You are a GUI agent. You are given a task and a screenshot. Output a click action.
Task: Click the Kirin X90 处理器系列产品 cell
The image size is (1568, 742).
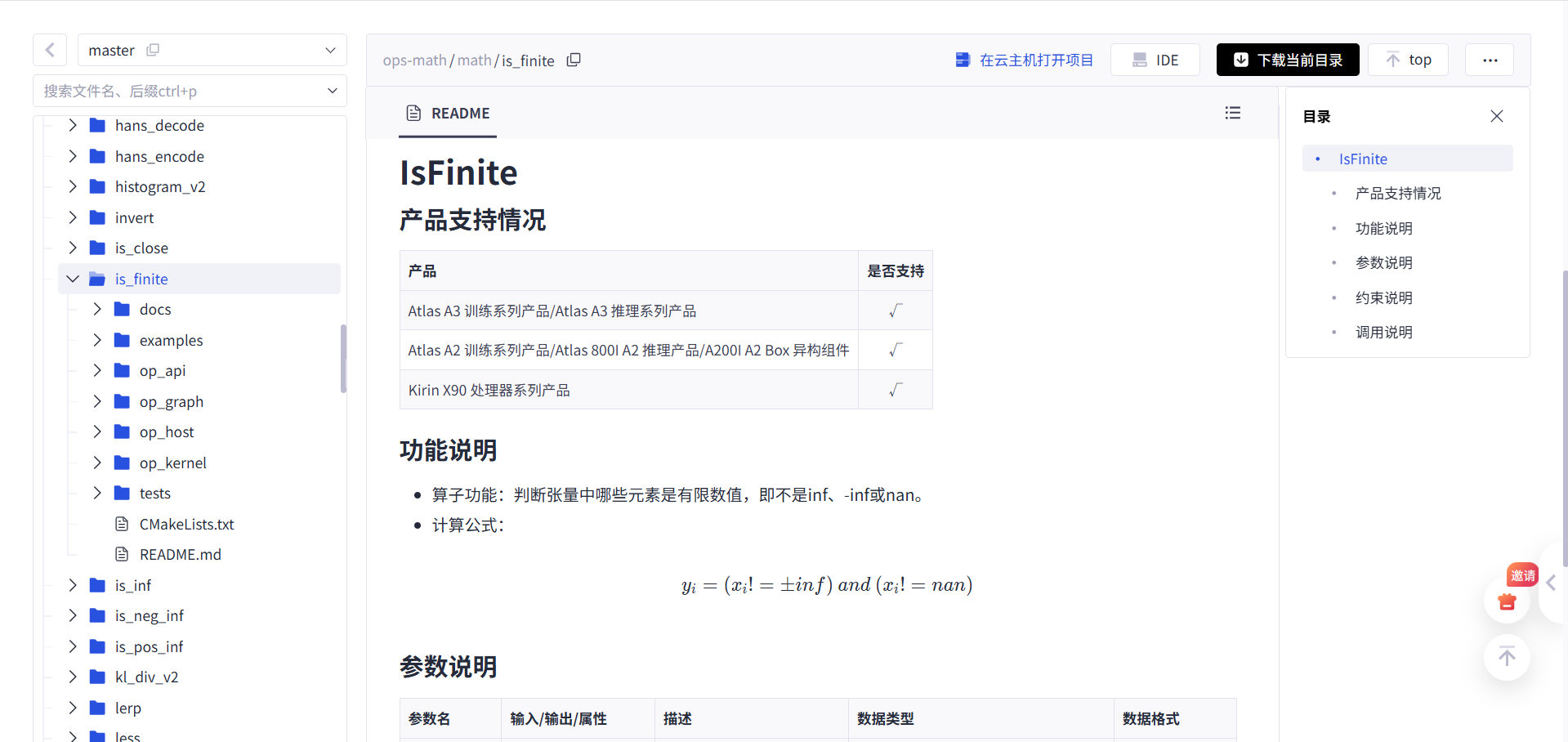628,390
